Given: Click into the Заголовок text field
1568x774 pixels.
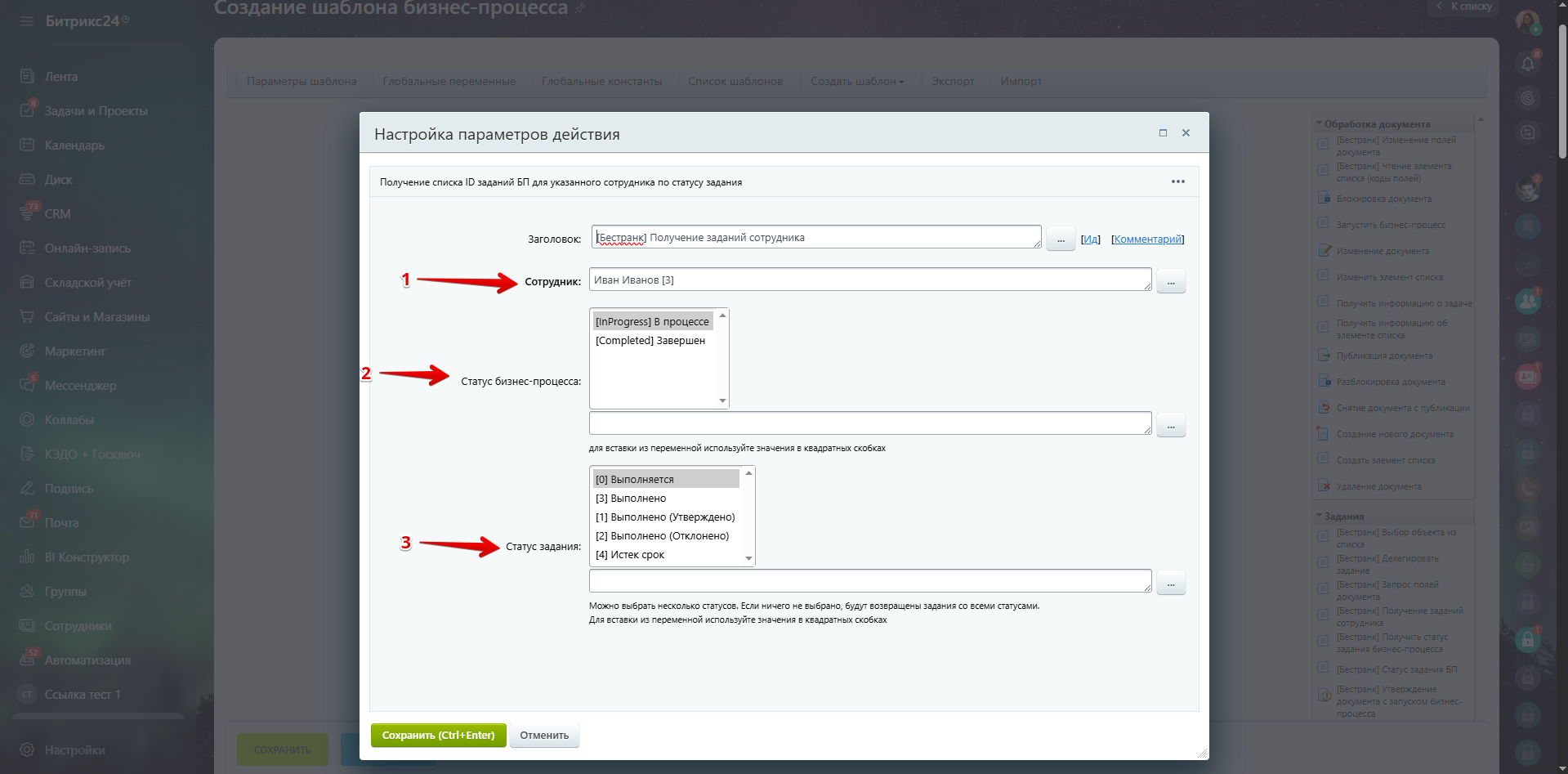Looking at the screenshot, I should click(x=815, y=238).
